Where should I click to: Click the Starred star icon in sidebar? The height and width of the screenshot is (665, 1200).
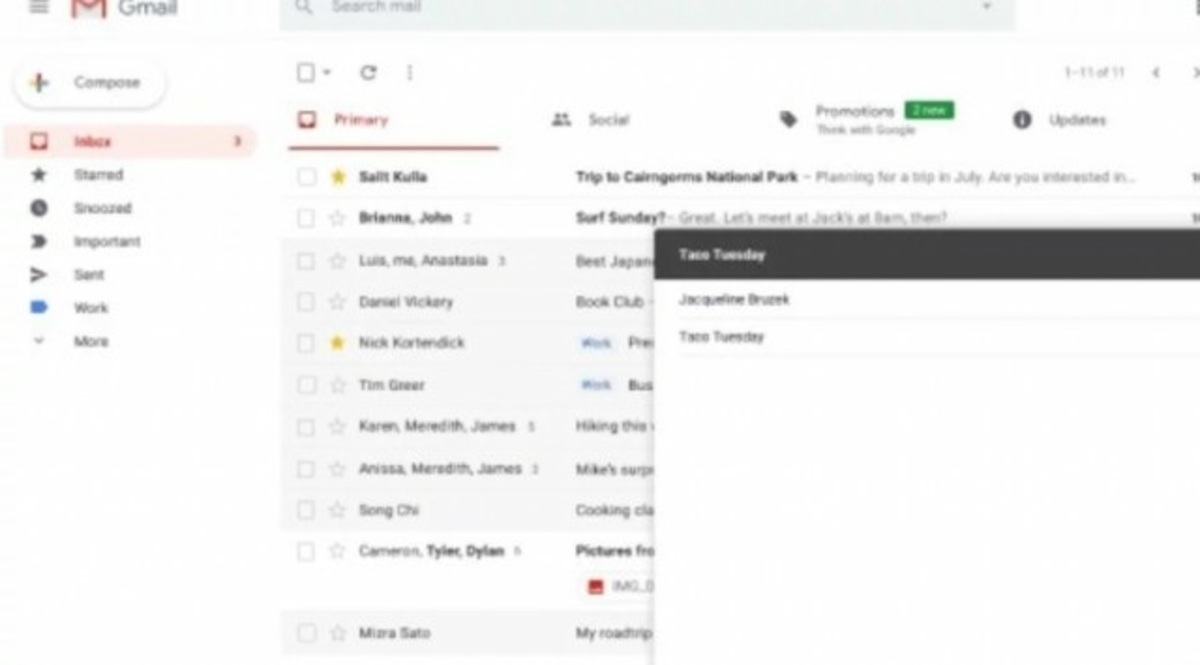click(x=39, y=175)
